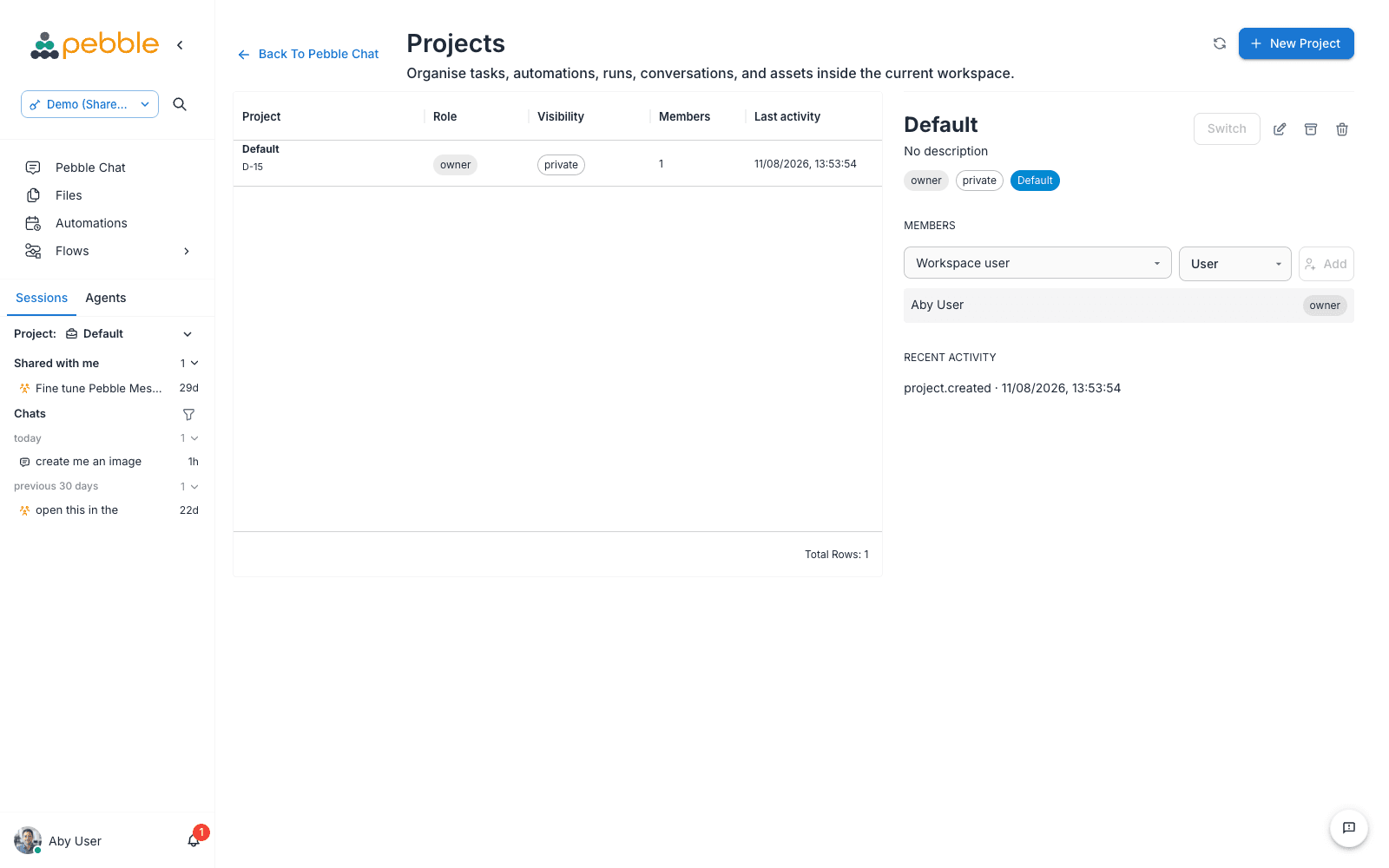Open search with the magnifier icon
The width and height of the screenshot is (1389, 868).
180,104
